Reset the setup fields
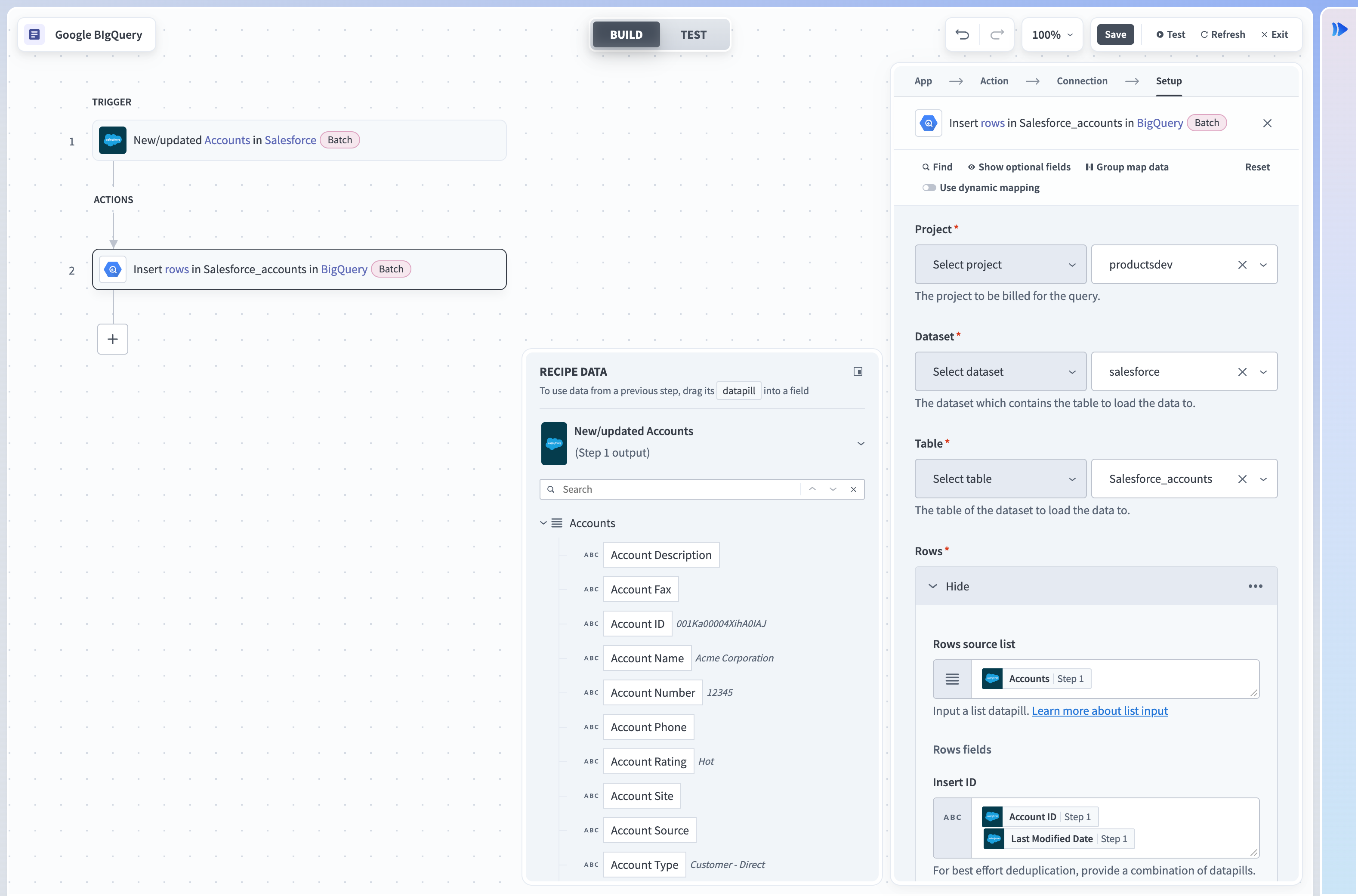Image resolution: width=1358 pixels, height=896 pixels. 1257,167
